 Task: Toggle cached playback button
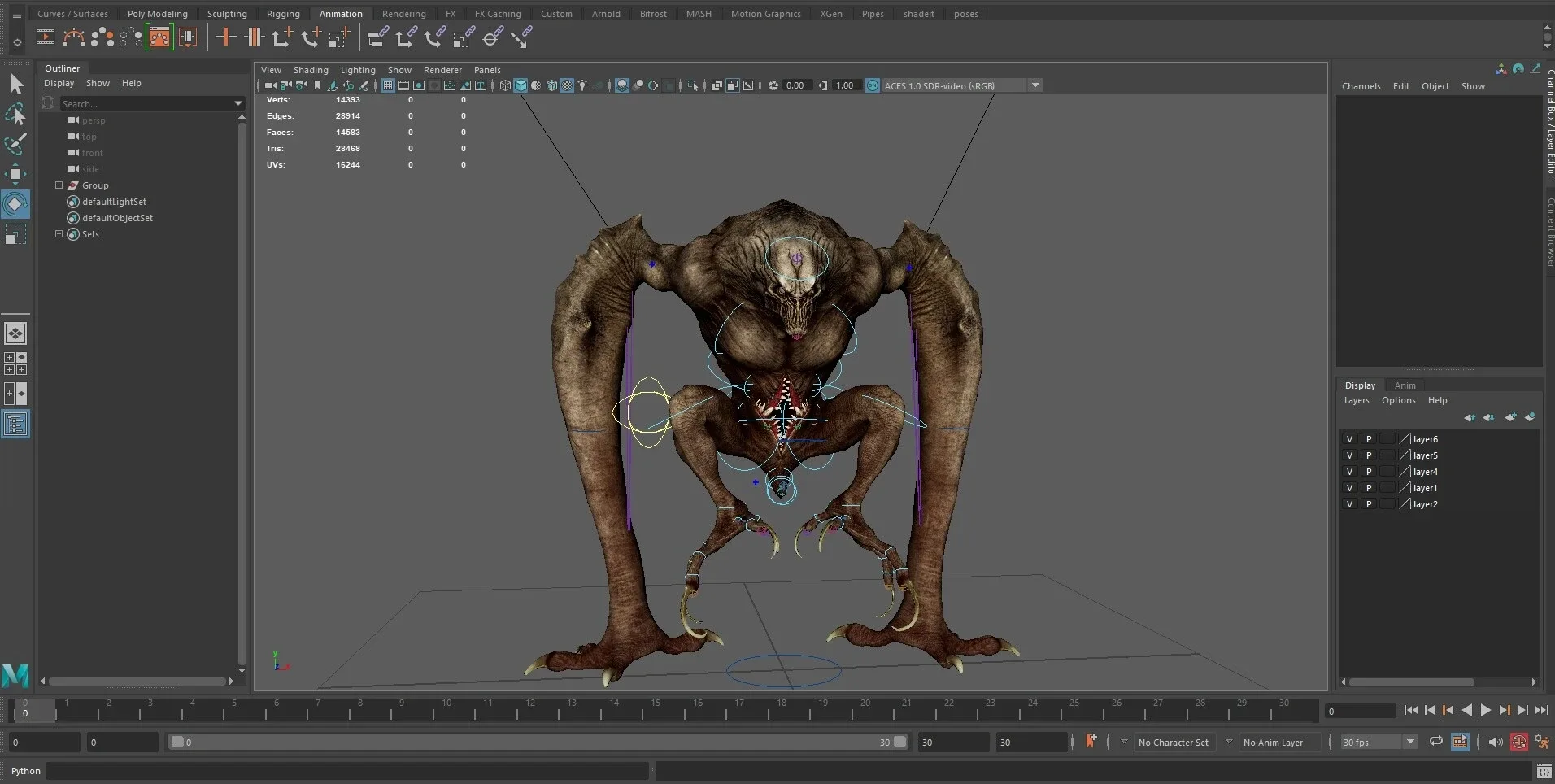tap(1460, 742)
